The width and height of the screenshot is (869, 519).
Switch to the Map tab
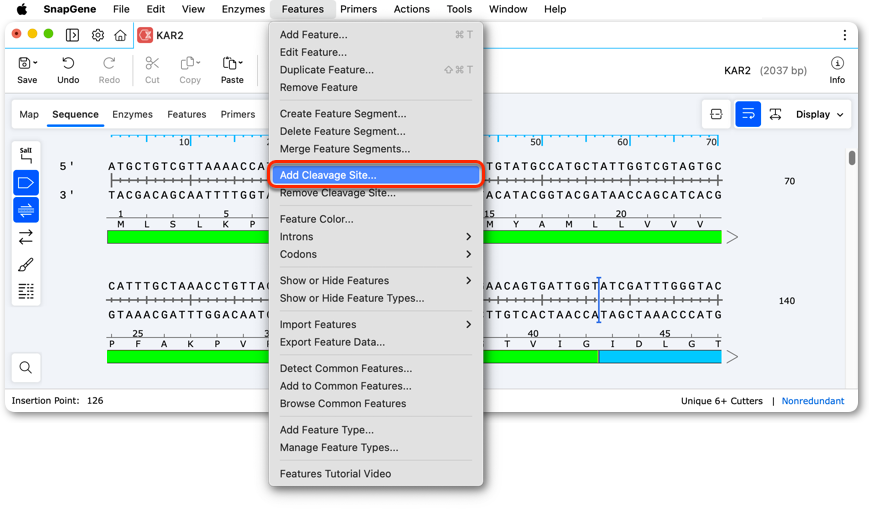click(x=29, y=114)
